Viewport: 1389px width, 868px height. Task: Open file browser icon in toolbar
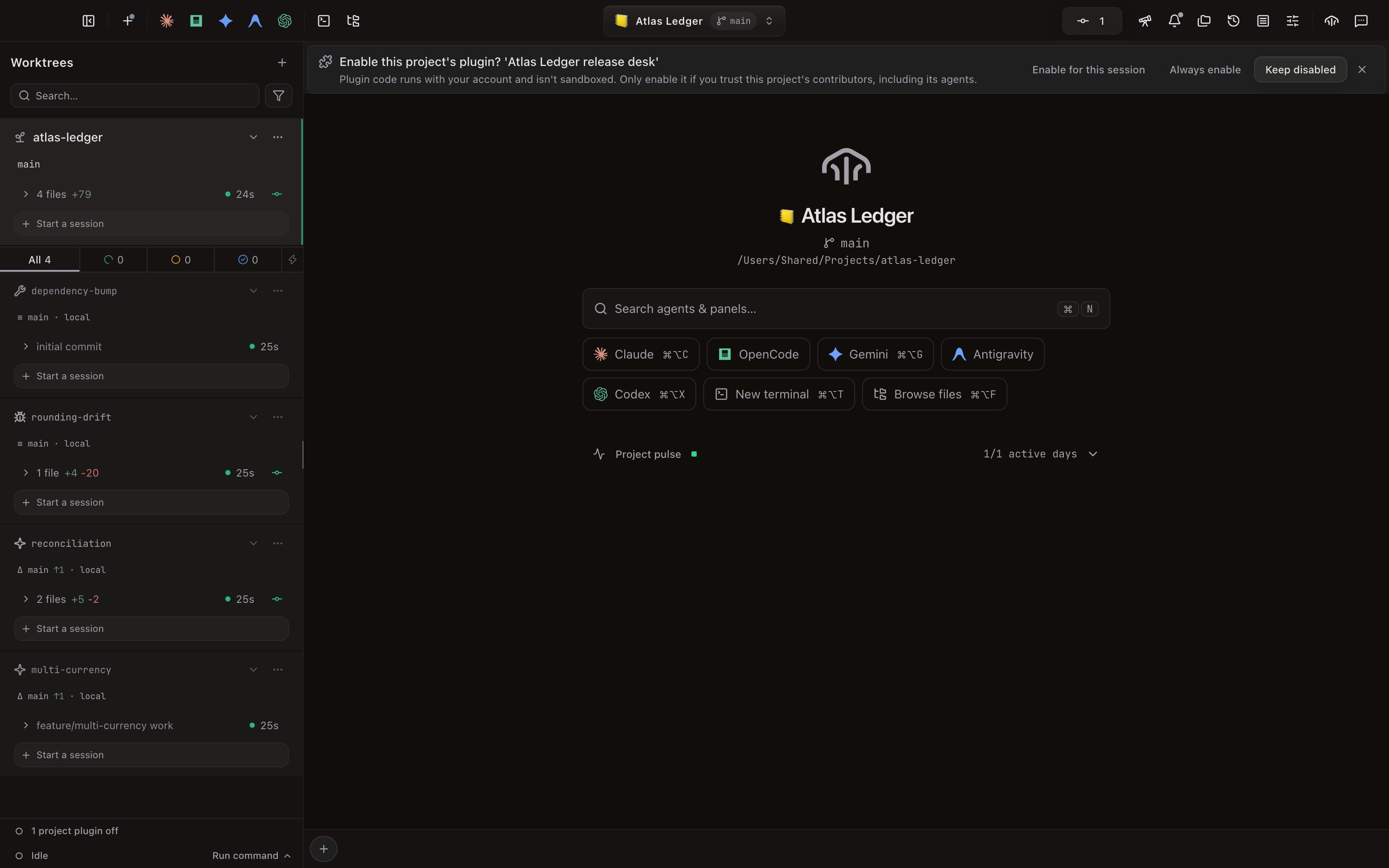353,21
